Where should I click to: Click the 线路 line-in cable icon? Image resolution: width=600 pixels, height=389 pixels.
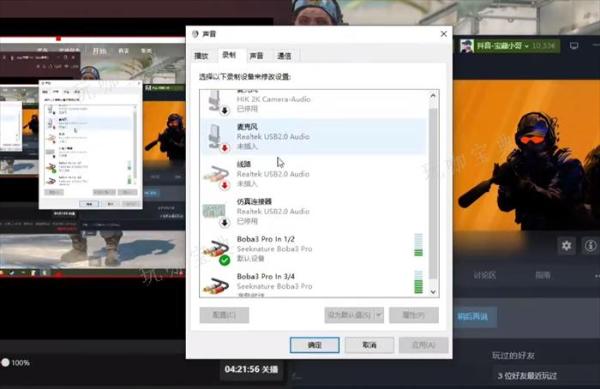coord(217,176)
